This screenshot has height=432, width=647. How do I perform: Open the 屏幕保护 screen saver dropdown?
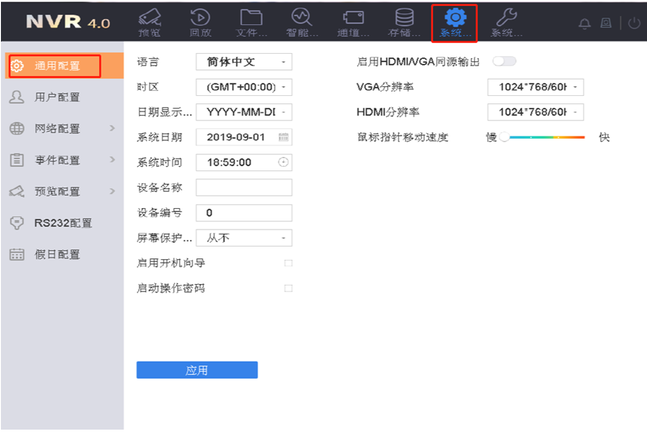pos(243,238)
